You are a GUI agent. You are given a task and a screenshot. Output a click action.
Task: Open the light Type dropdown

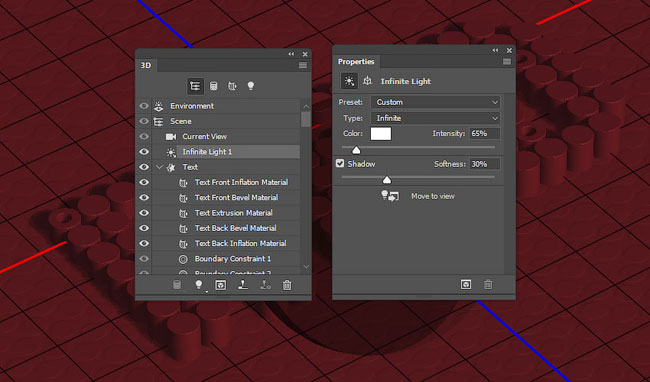point(435,118)
